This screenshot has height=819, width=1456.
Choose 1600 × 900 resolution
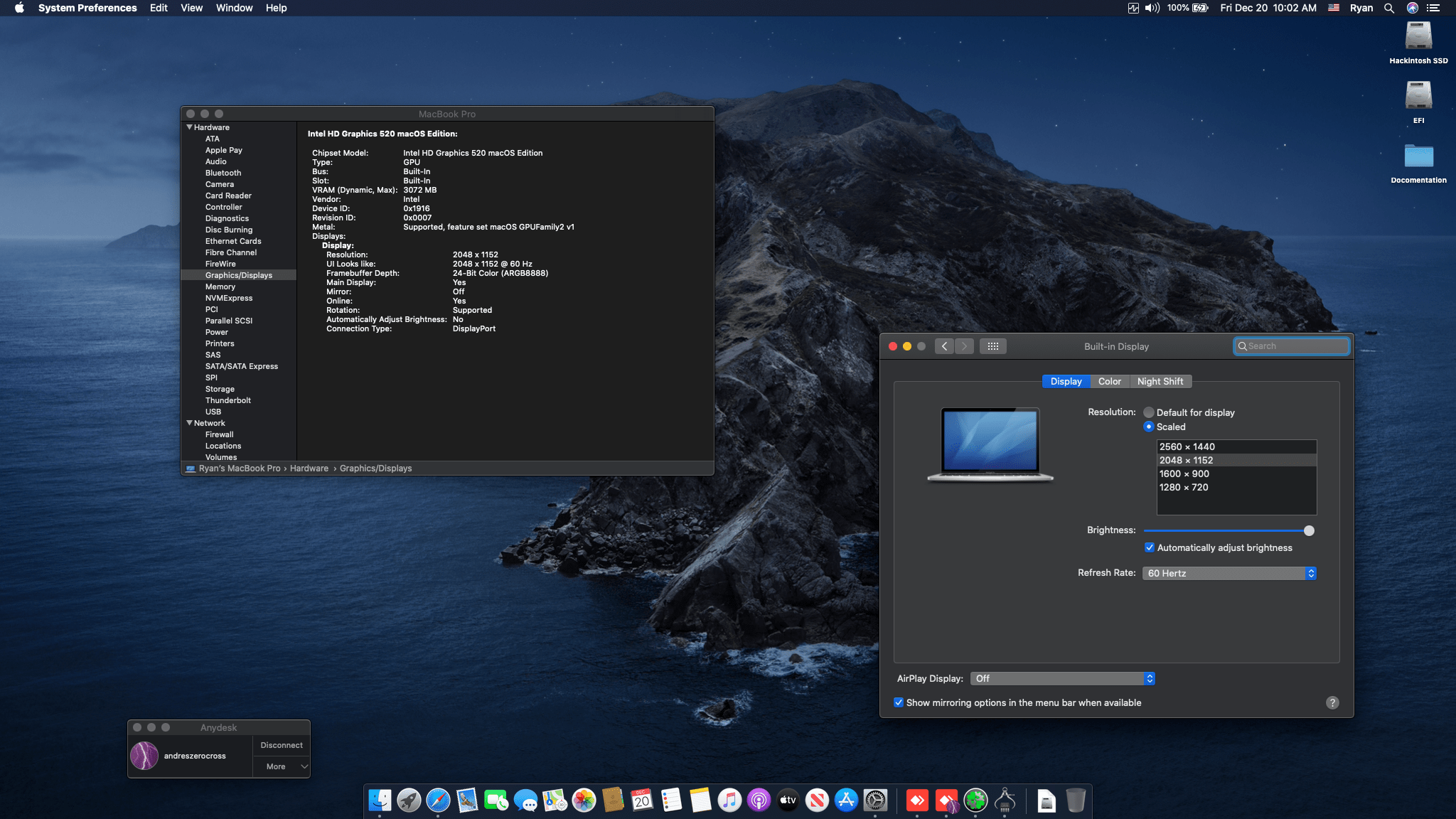1236,473
